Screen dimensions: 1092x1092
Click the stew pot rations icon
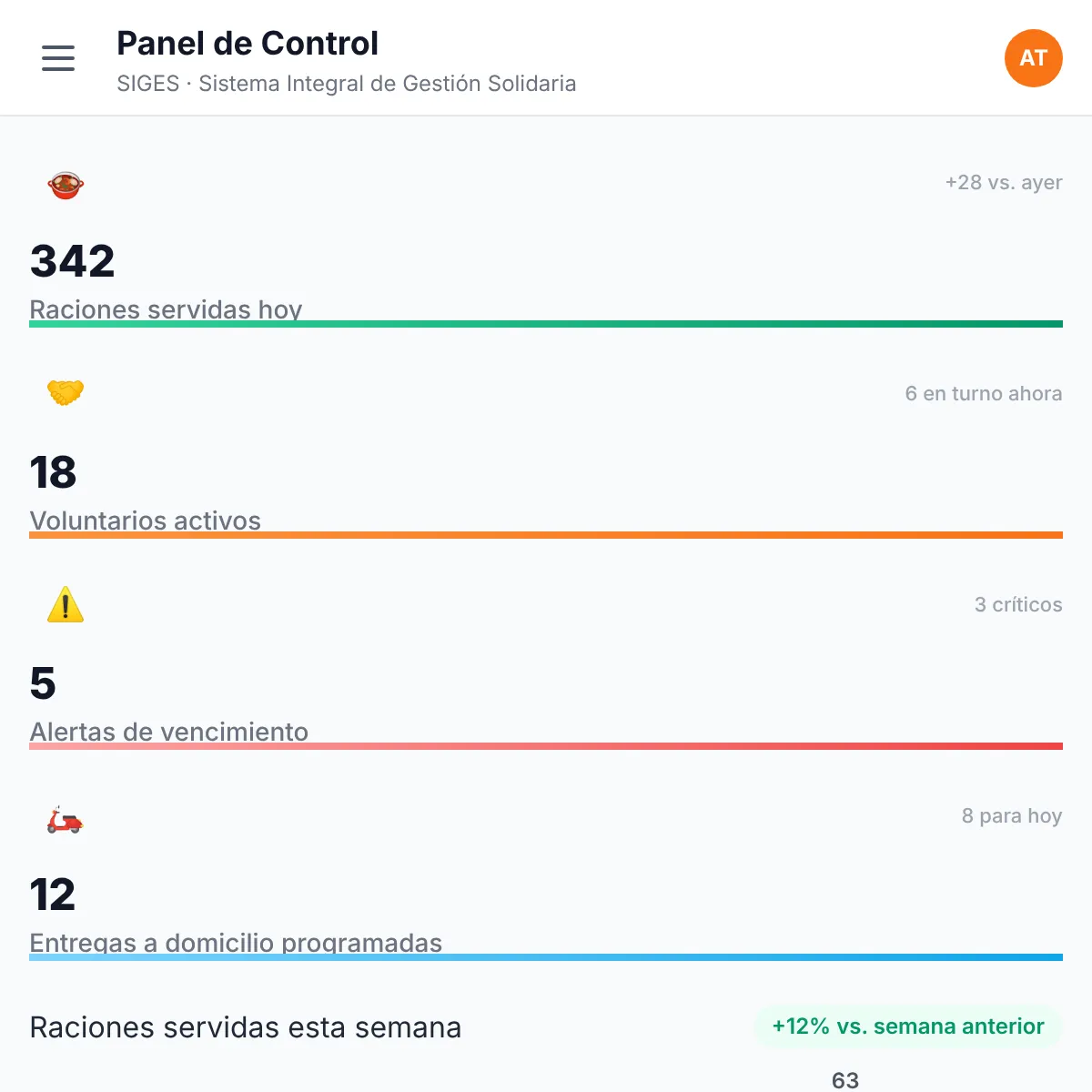point(66,185)
